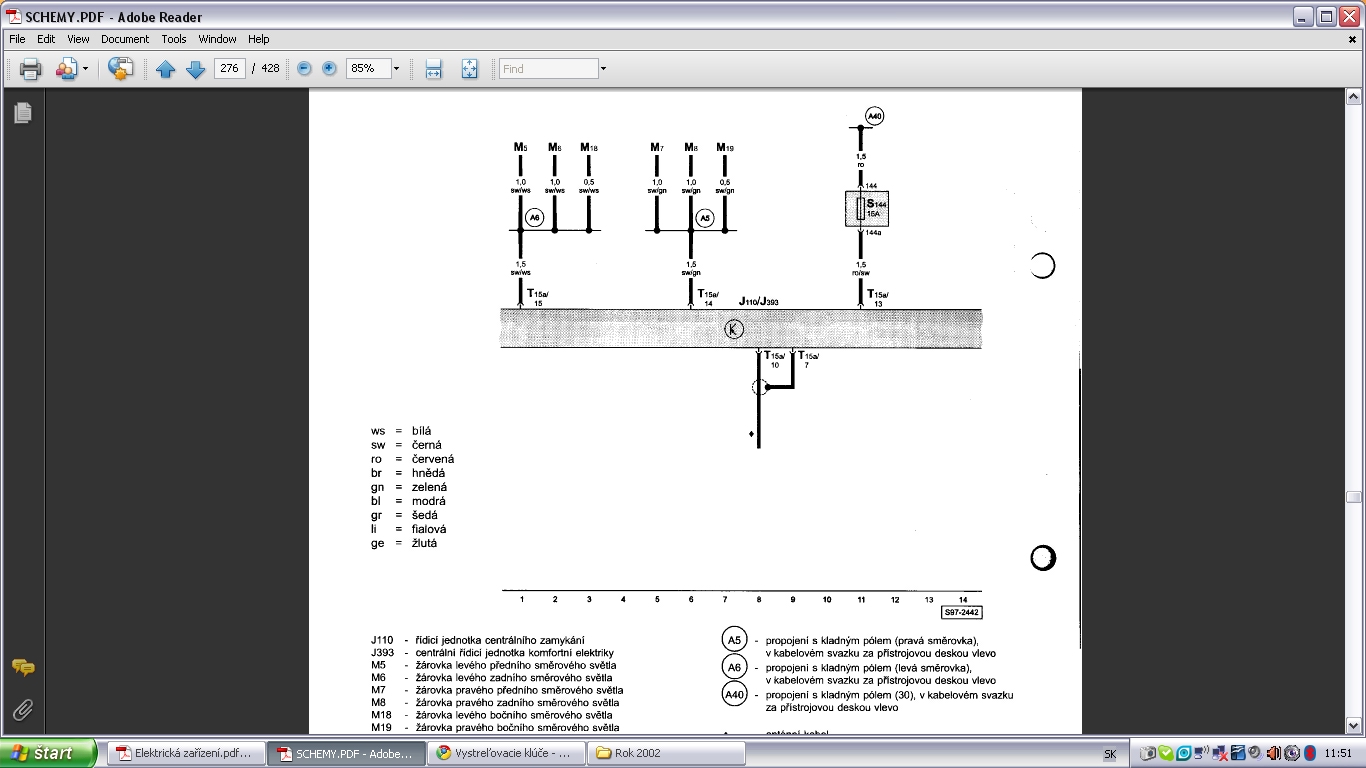
Task: Open the Find options dropdown arrow
Action: click(603, 69)
